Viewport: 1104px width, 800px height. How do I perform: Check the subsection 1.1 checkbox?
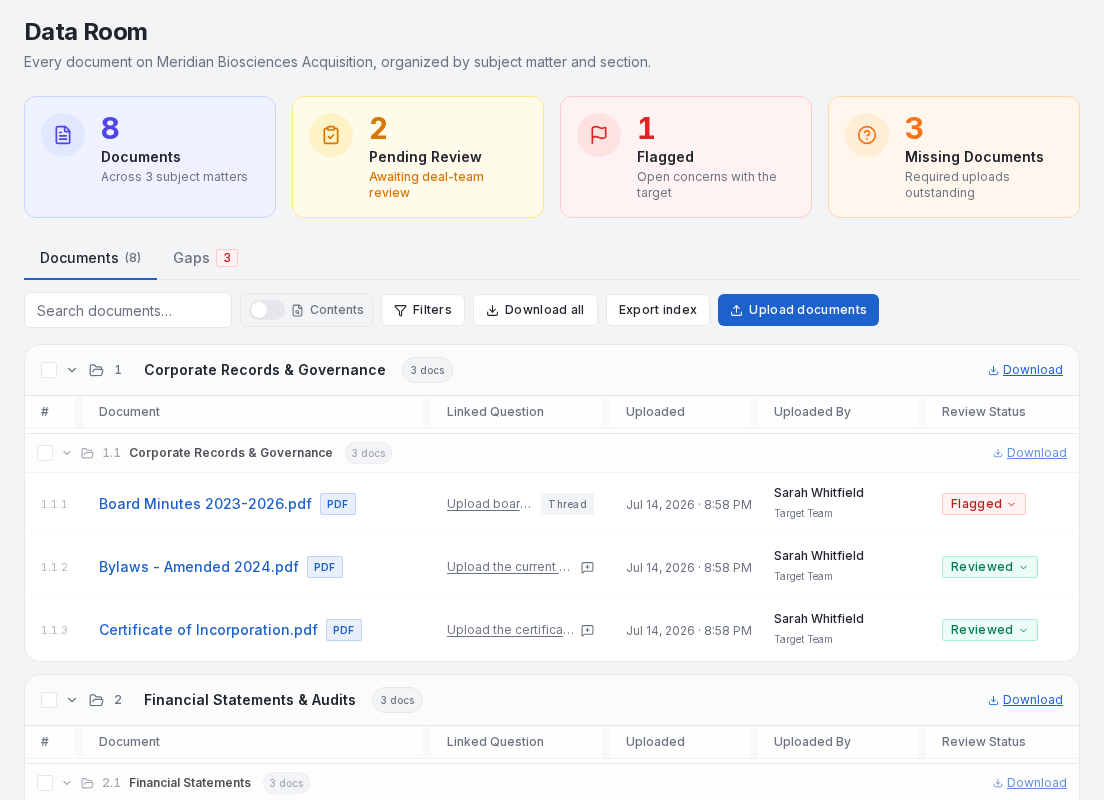pos(45,453)
